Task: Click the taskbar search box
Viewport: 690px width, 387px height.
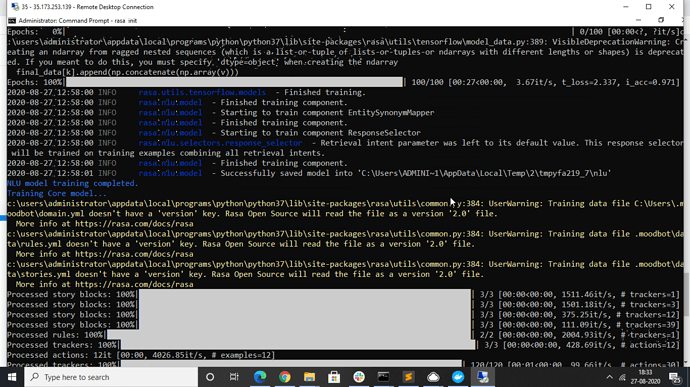Action: click(x=111, y=377)
